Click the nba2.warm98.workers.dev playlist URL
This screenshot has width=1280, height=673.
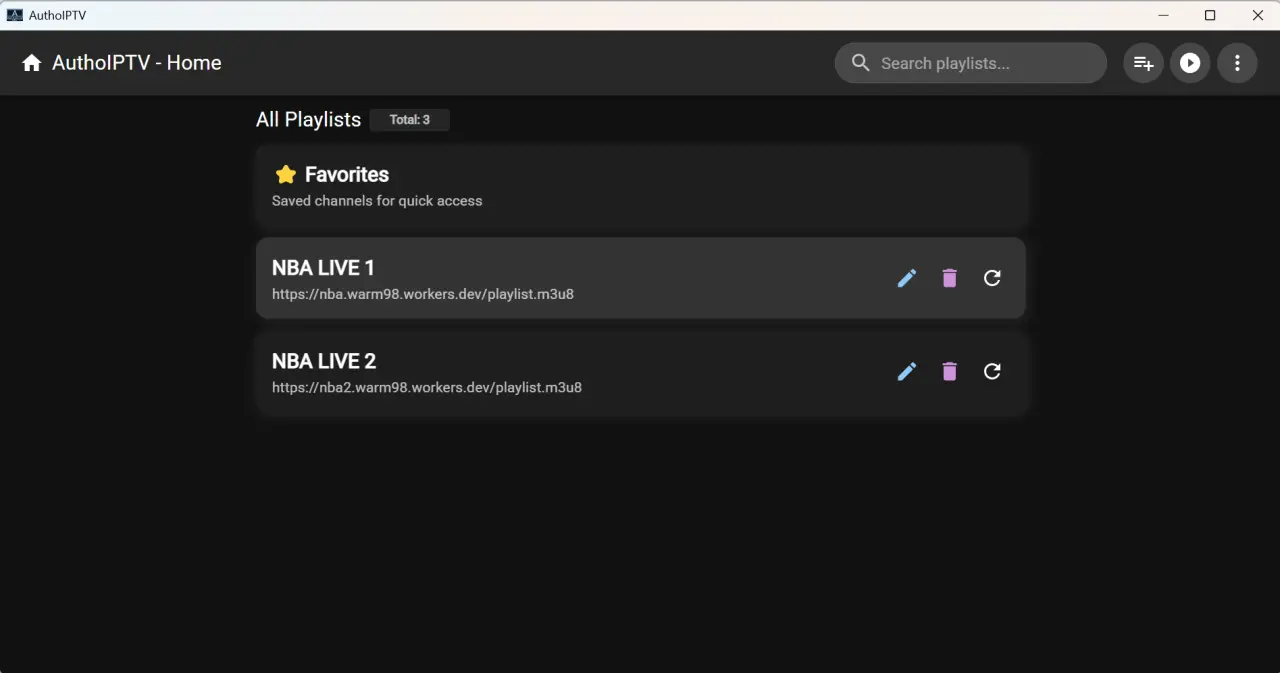tap(427, 387)
